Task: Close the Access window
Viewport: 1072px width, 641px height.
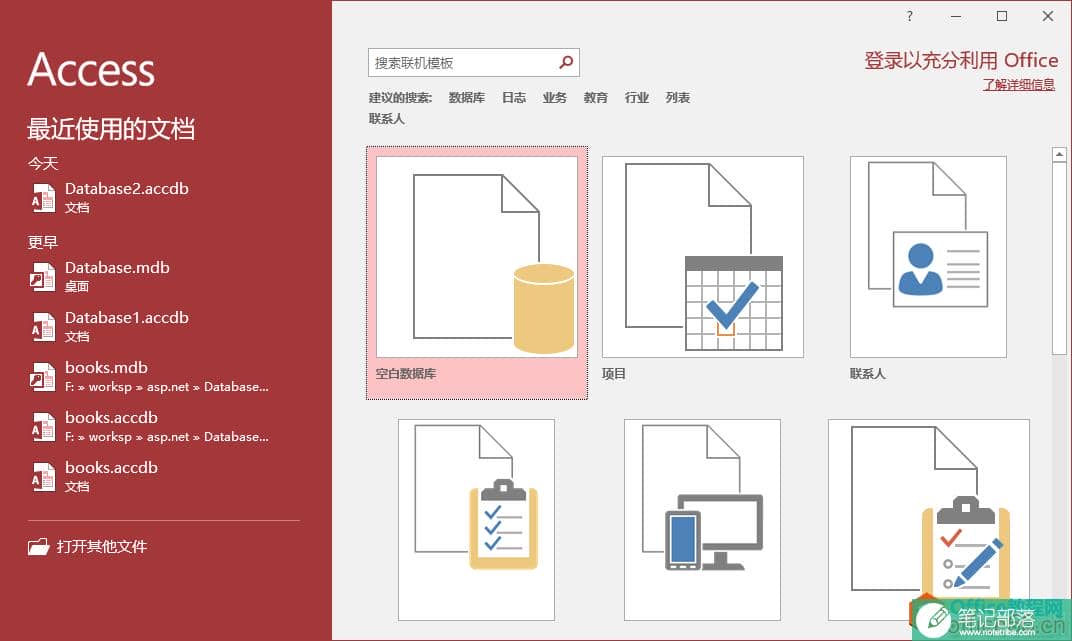Action: click(x=1047, y=16)
